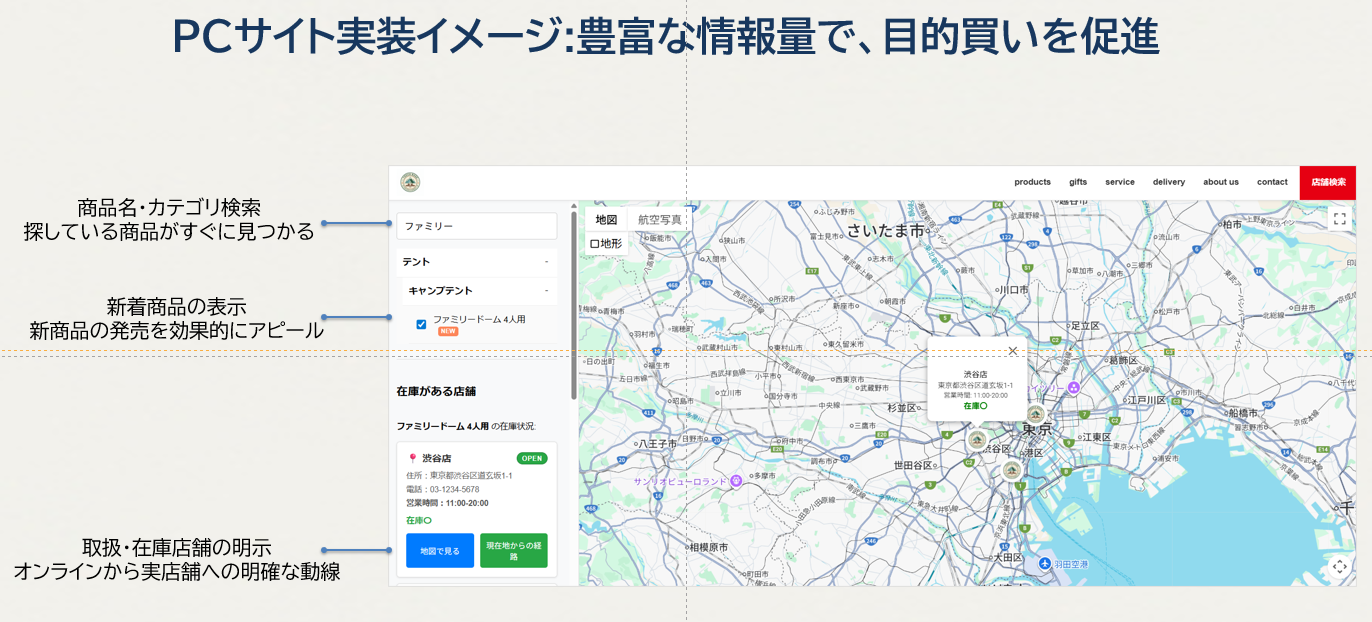
Task: Open the delivery menu item
Action: pyautogui.click(x=1168, y=182)
